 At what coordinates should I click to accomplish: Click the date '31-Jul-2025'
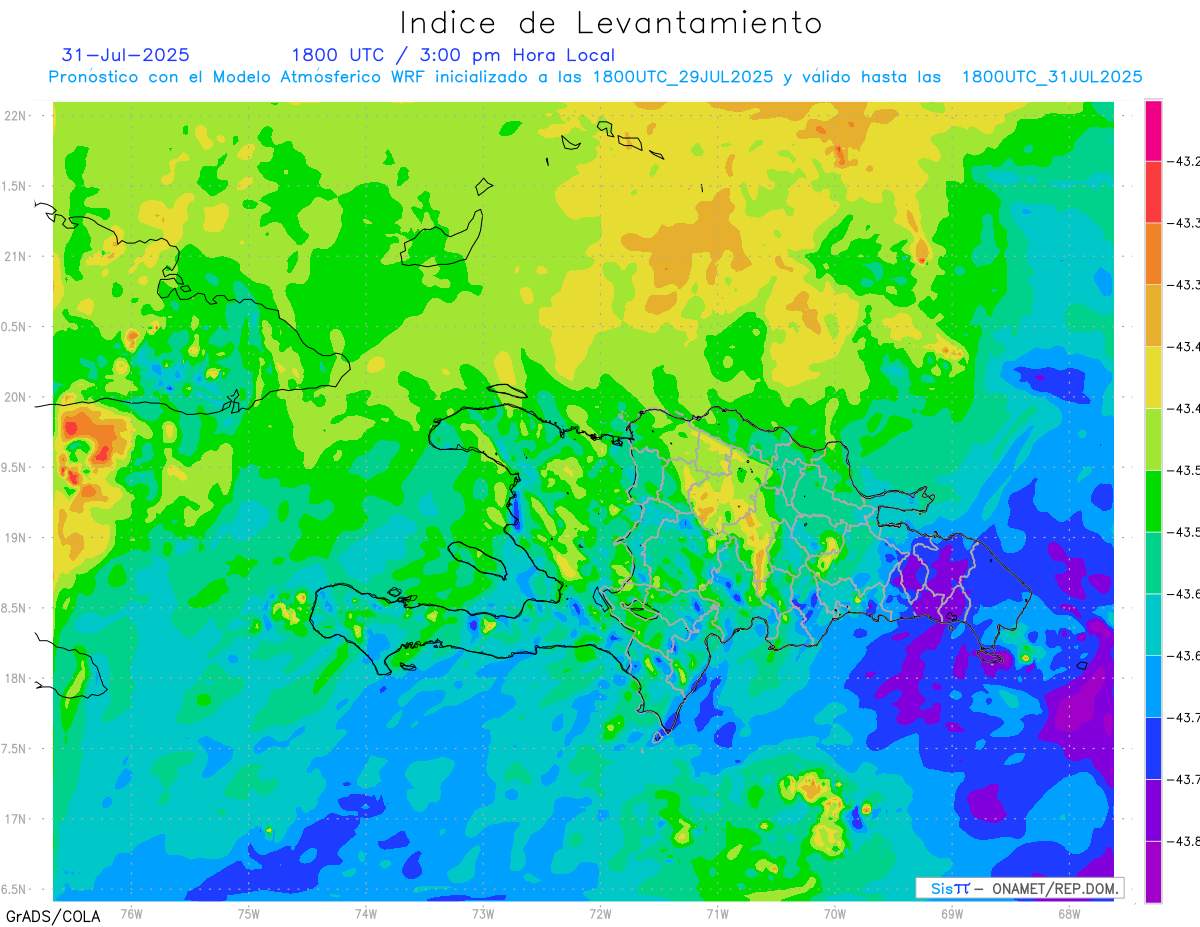click(126, 55)
